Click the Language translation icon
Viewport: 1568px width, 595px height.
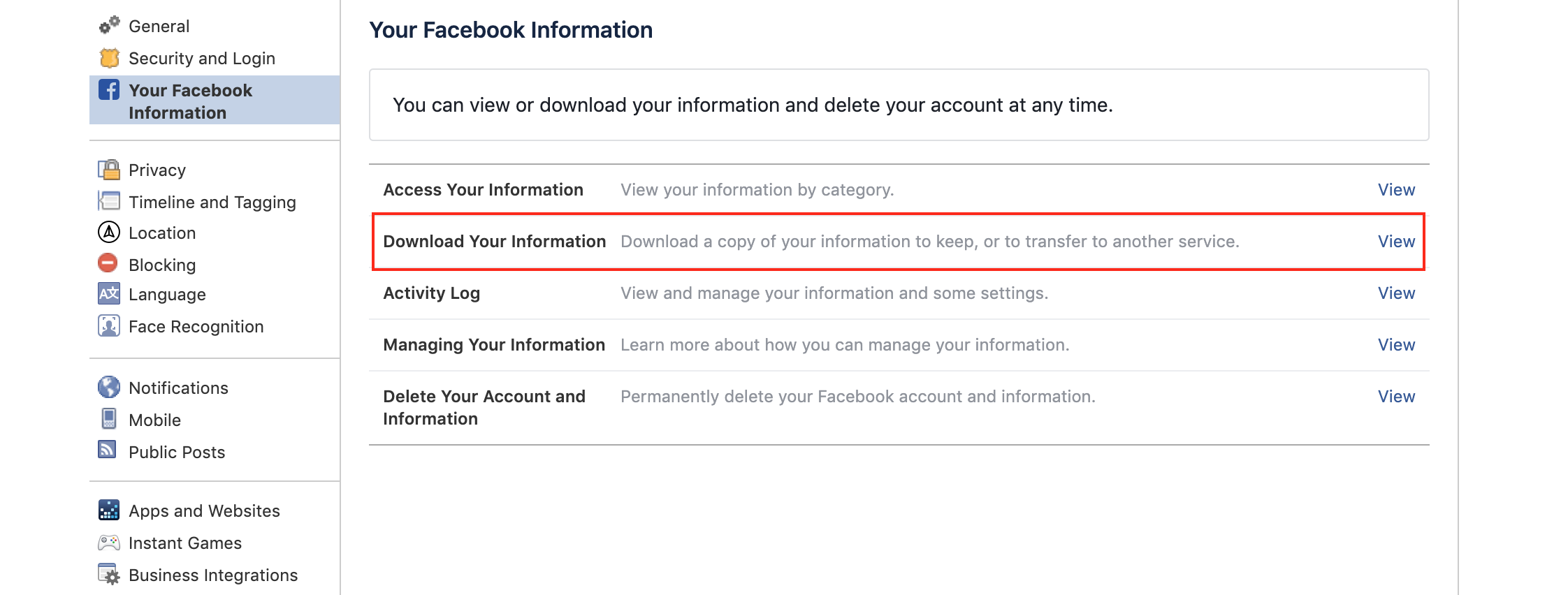(109, 294)
